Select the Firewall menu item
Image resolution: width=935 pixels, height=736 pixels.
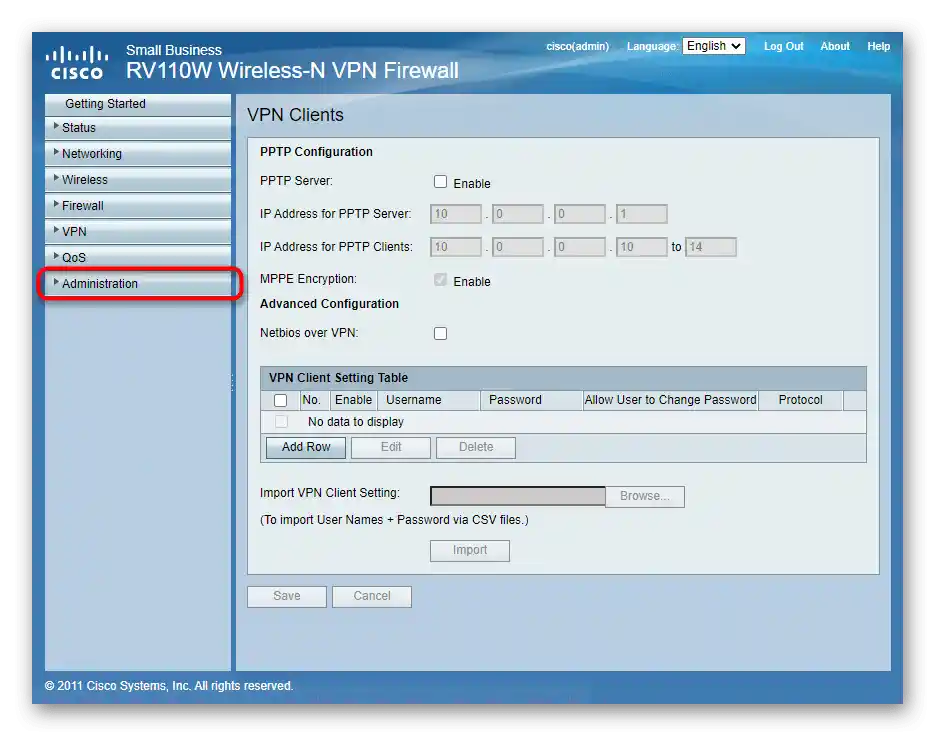point(138,206)
